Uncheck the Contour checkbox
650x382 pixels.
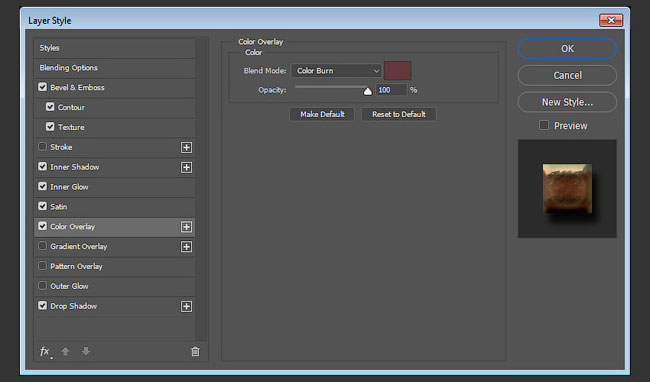pyautogui.click(x=50, y=107)
